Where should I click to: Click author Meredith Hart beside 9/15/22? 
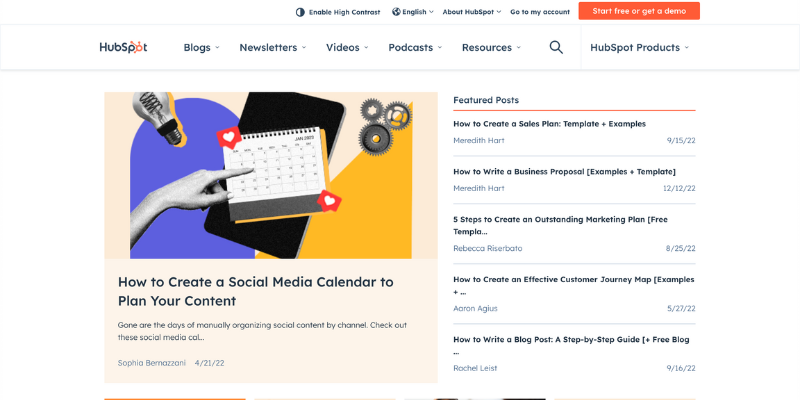(x=479, y=140)
